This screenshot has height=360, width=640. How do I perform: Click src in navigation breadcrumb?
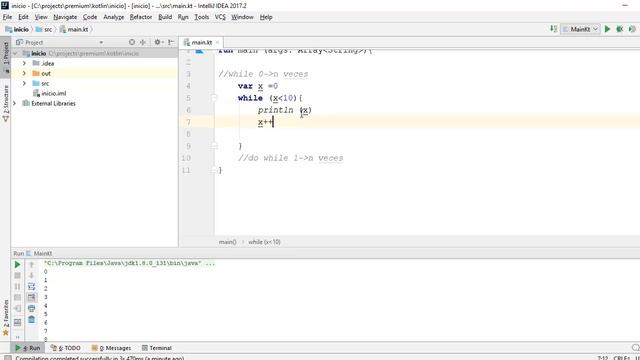coord(44,29)
